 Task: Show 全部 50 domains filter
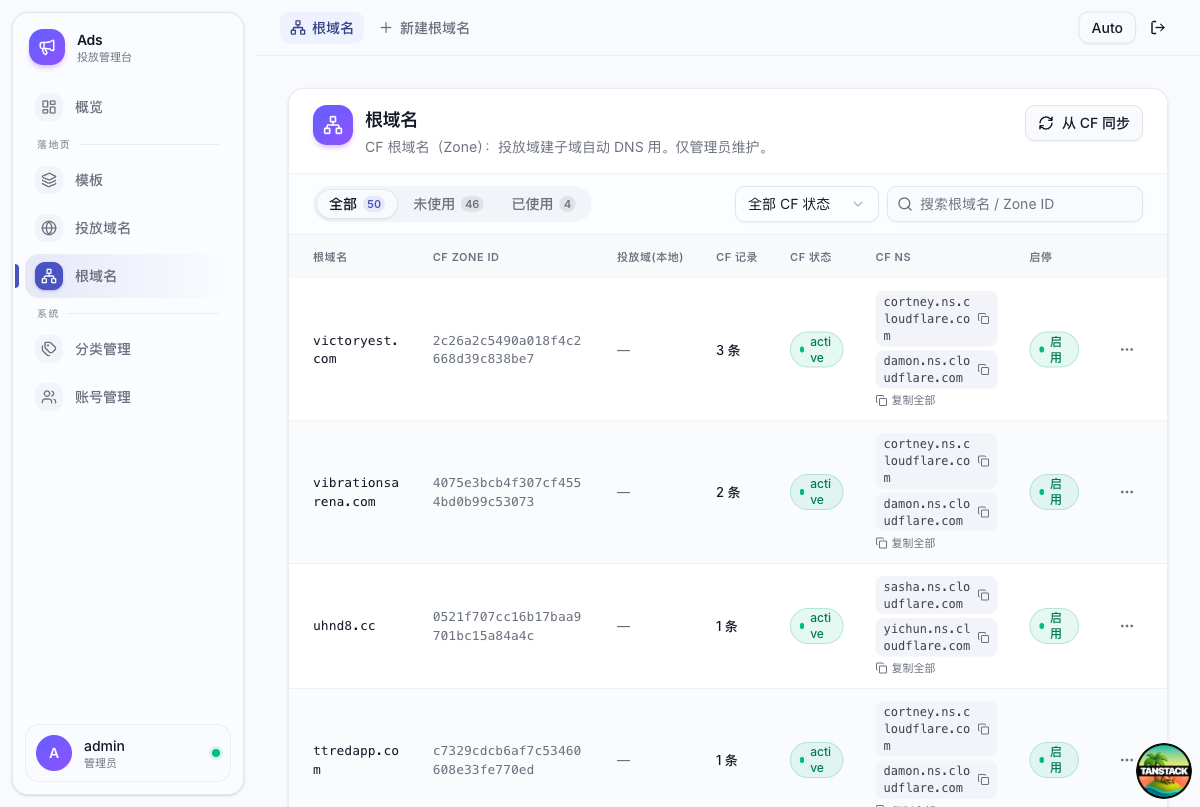click(x=357, y=204)
